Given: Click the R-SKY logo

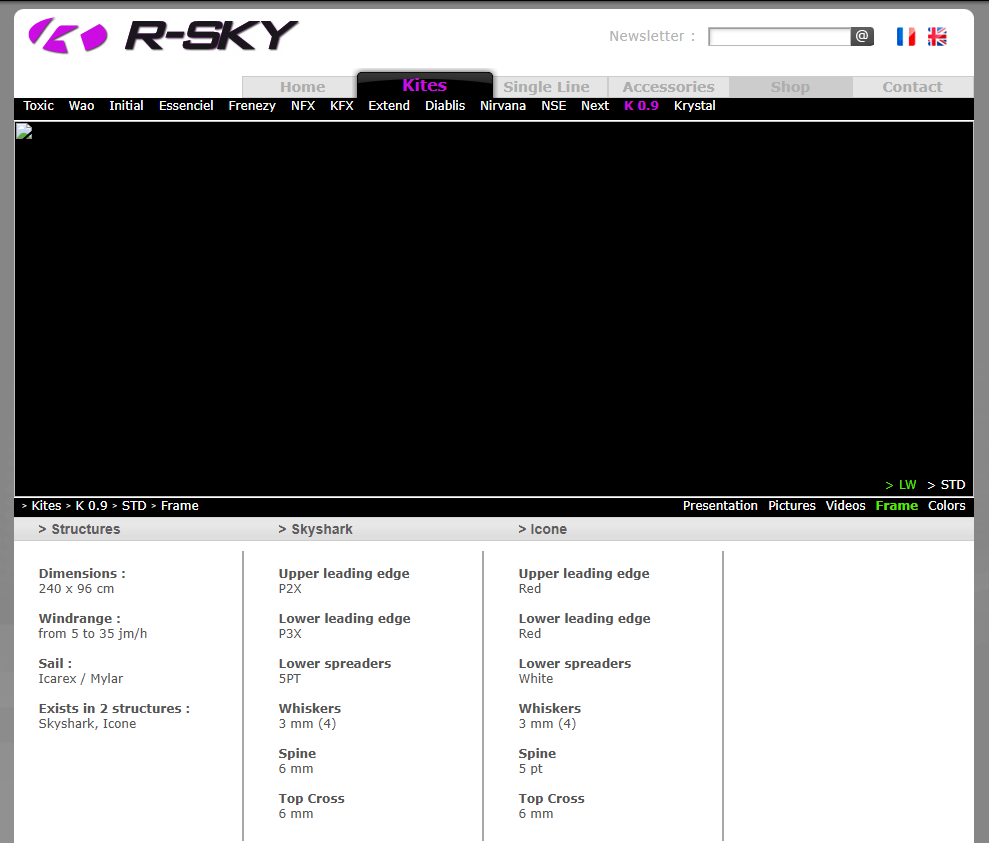Looking at the screenshot, I should pyautogui.click(x=163, y=35).
